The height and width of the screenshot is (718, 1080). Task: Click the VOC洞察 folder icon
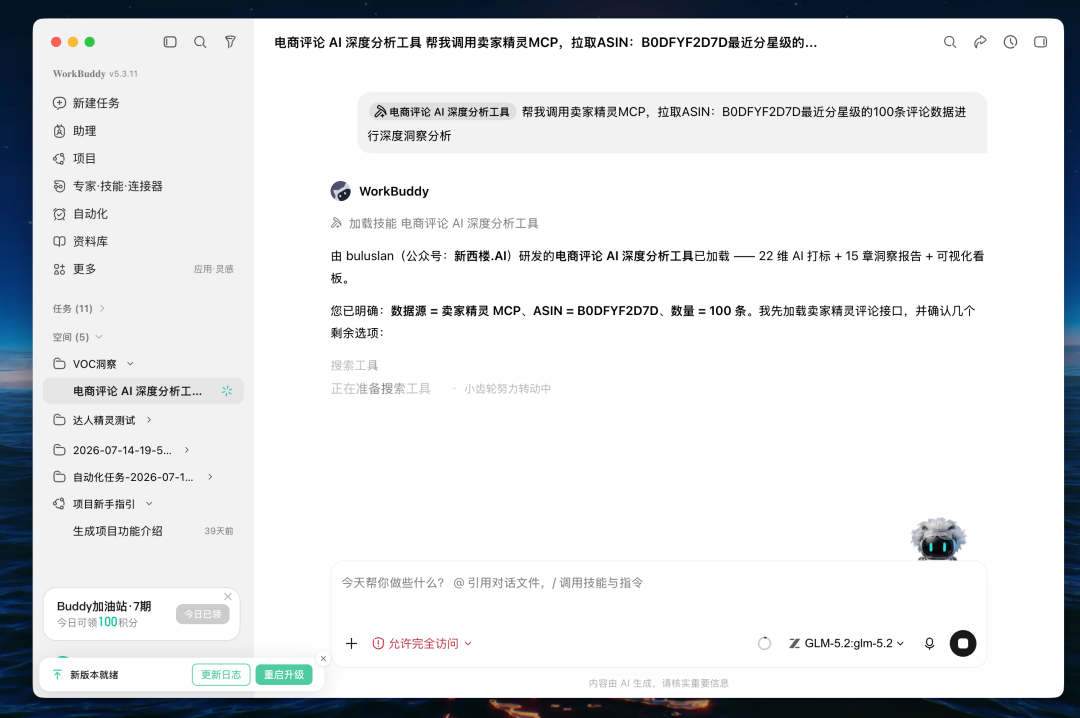point(59,363)
